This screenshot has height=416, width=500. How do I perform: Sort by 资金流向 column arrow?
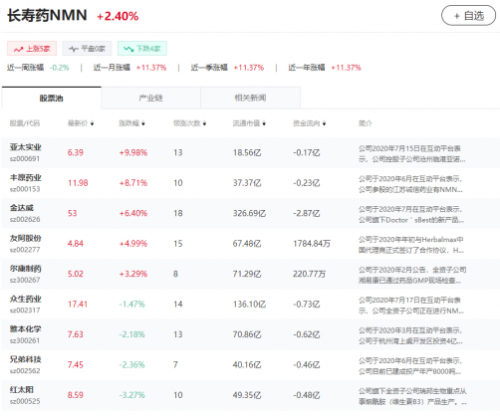coord(324,124)
